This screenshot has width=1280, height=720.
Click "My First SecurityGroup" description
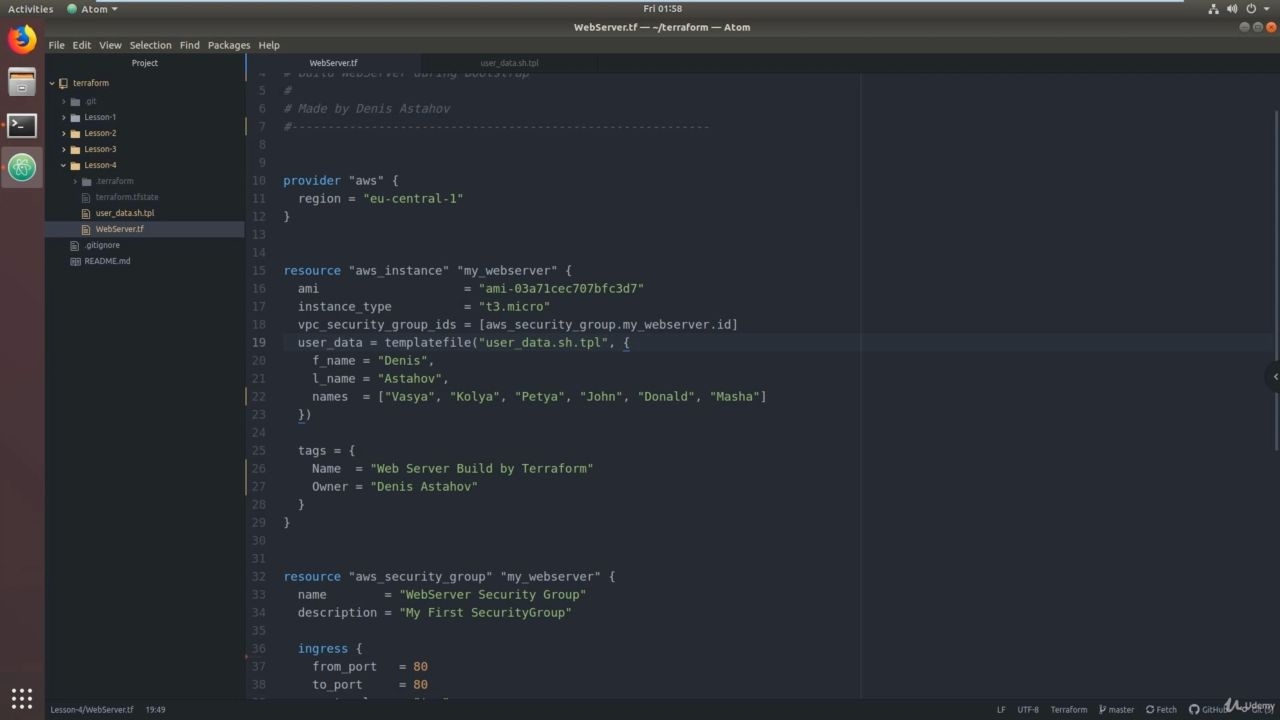point(485,613)
